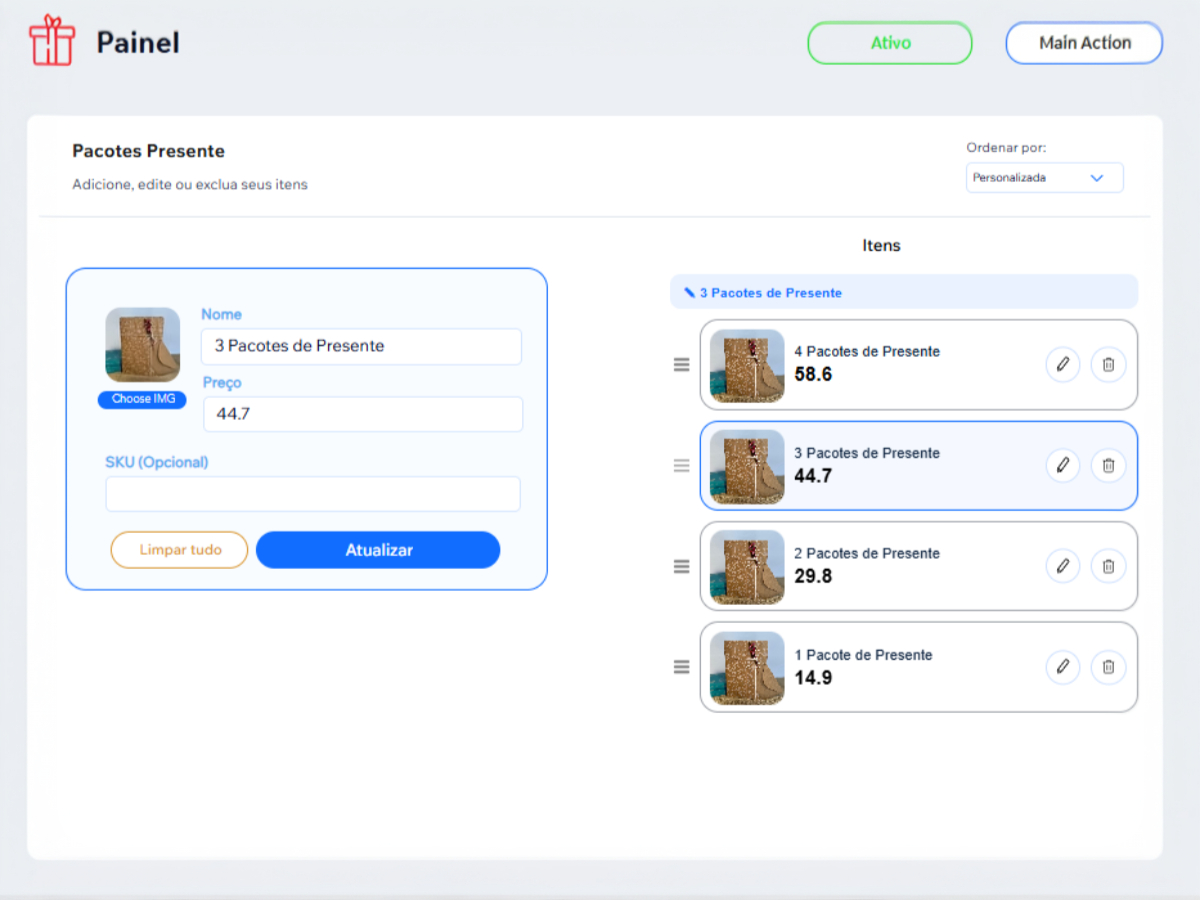
Task: Focus the Preço input field
Action: coord(363,414)
